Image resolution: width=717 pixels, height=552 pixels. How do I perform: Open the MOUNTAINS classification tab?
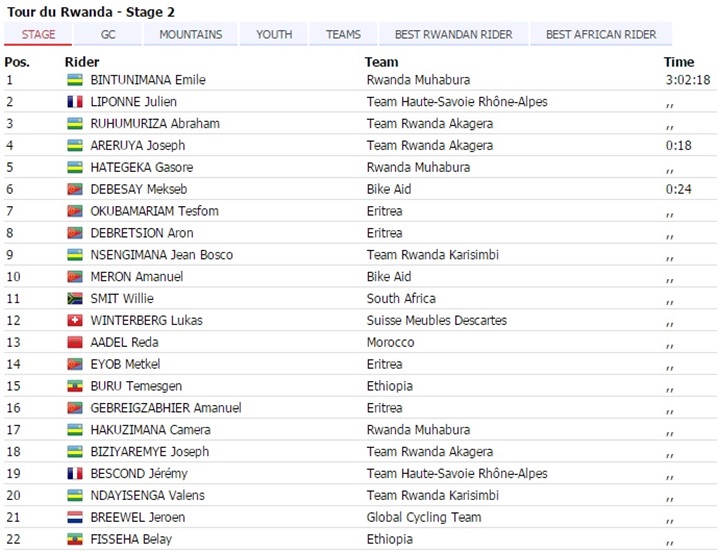(191, 34)
